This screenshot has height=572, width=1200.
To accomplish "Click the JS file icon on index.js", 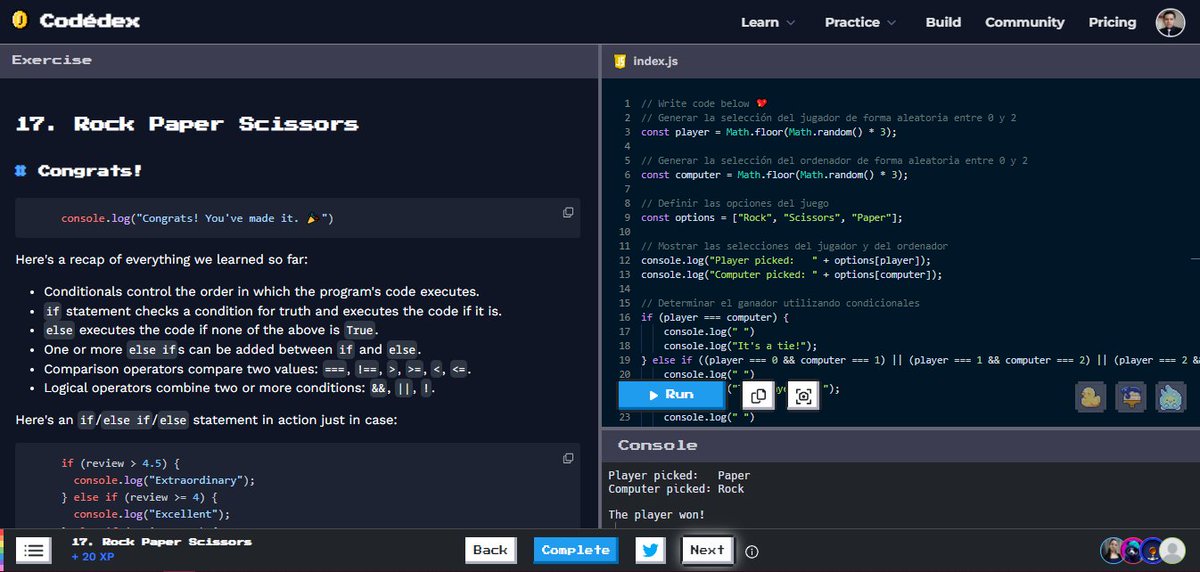I will 619,61.
